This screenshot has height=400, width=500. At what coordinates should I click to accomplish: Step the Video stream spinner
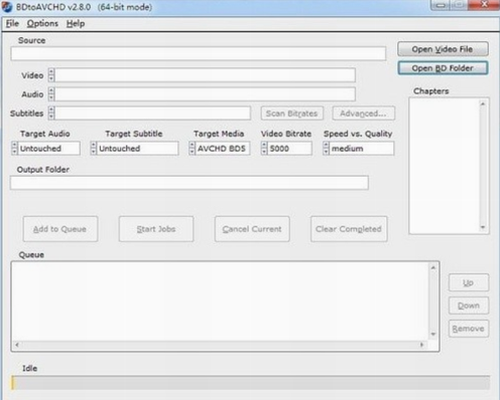click(51, 75)
